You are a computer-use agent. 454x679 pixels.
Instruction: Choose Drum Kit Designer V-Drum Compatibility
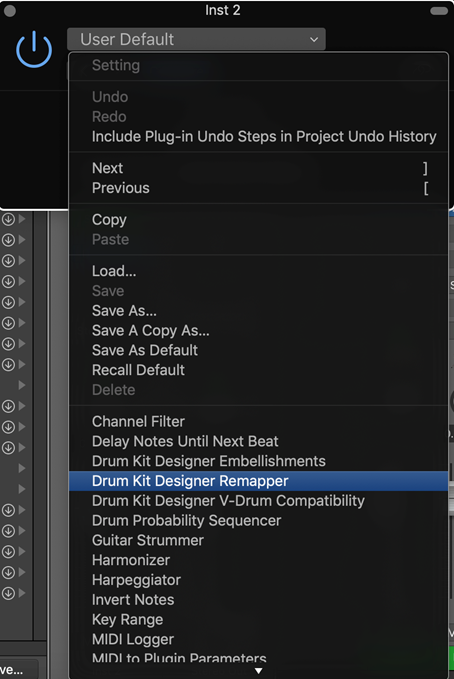(259, 501)
